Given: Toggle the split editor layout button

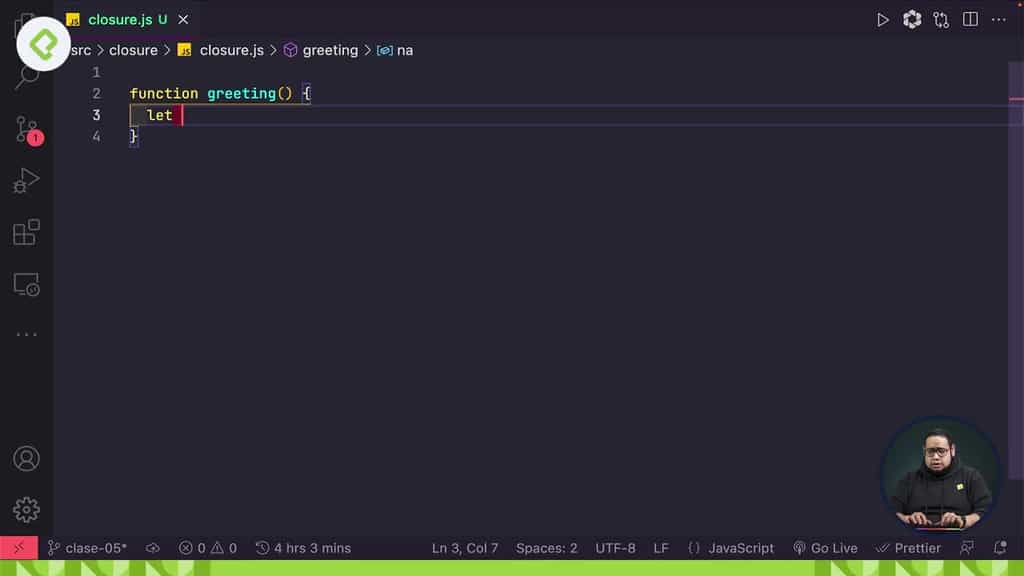Looking at the screenshot, I should pyautogui.click(x=969, y=19).
